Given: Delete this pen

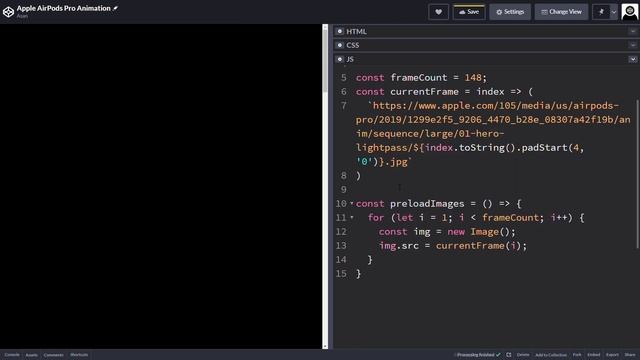Looking at the screenshot, I should coord(523,355).
